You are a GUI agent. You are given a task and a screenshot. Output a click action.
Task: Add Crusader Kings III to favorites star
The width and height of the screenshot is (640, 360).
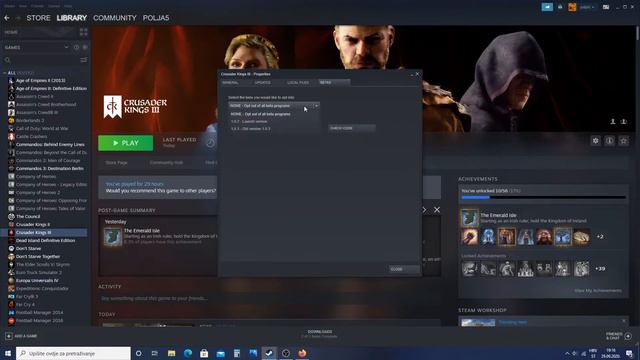point(623,141)
